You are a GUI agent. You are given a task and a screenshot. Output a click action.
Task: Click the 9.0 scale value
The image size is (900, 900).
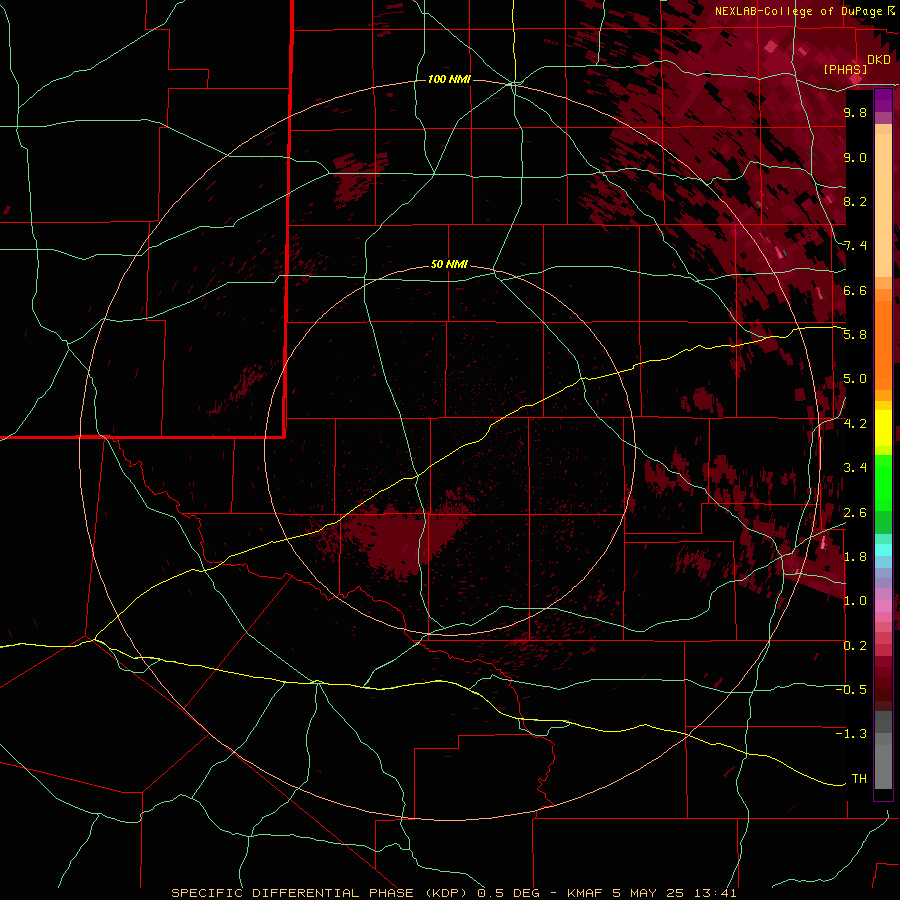855,157
